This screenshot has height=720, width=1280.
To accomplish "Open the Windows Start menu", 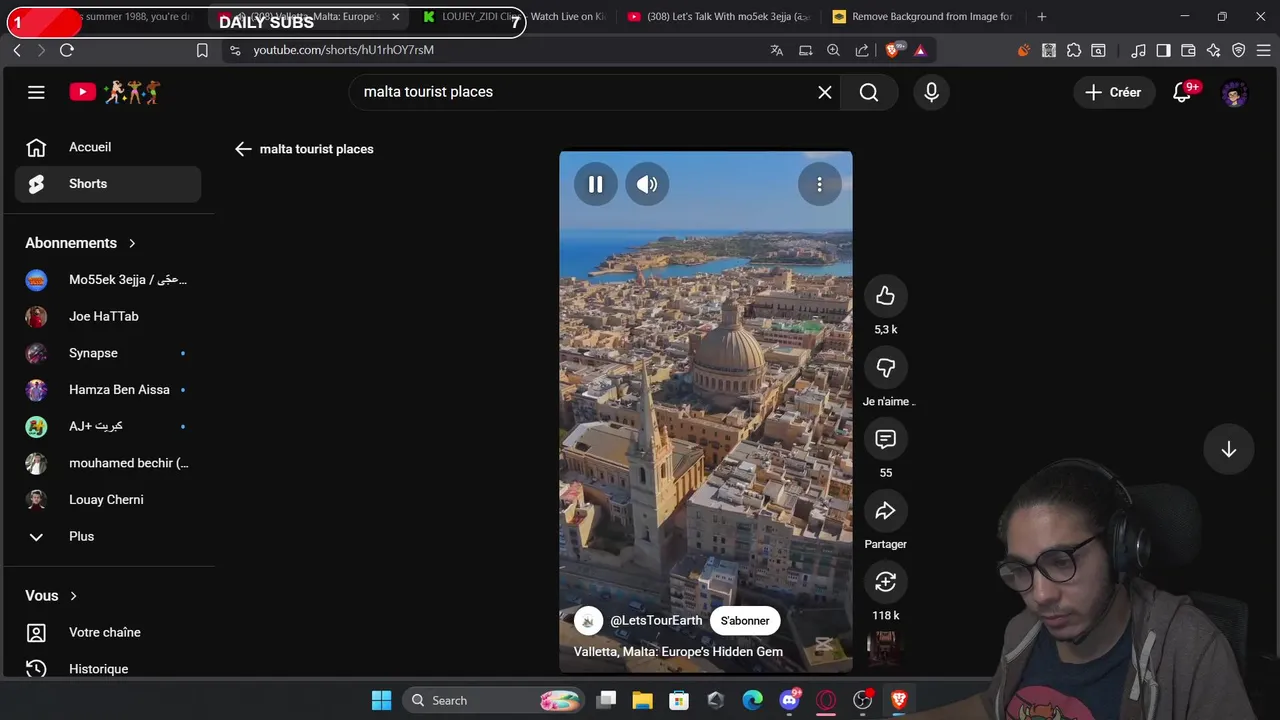I will [x=382, y=700].
